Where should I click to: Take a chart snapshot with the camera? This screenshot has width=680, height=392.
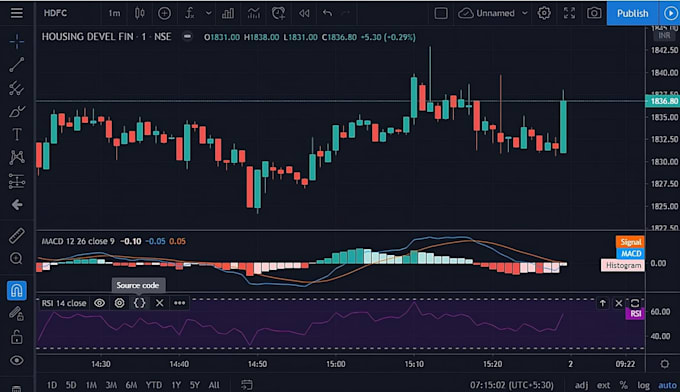(x=594, y=13)
